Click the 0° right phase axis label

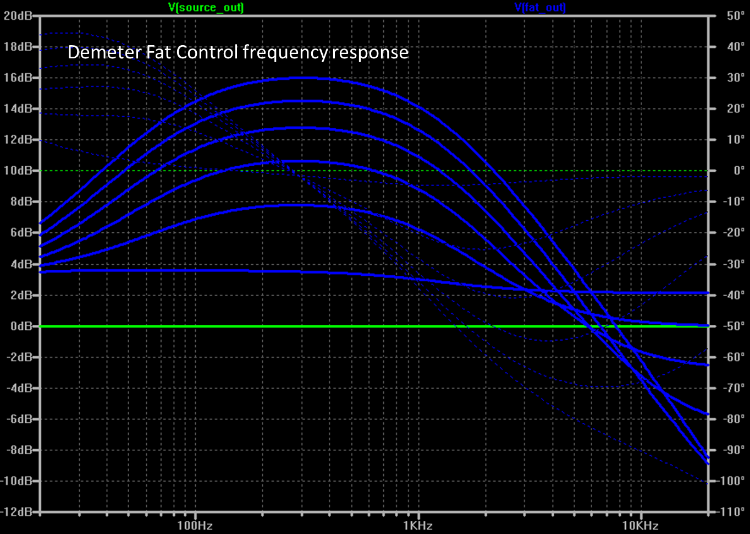coord(734,171)
